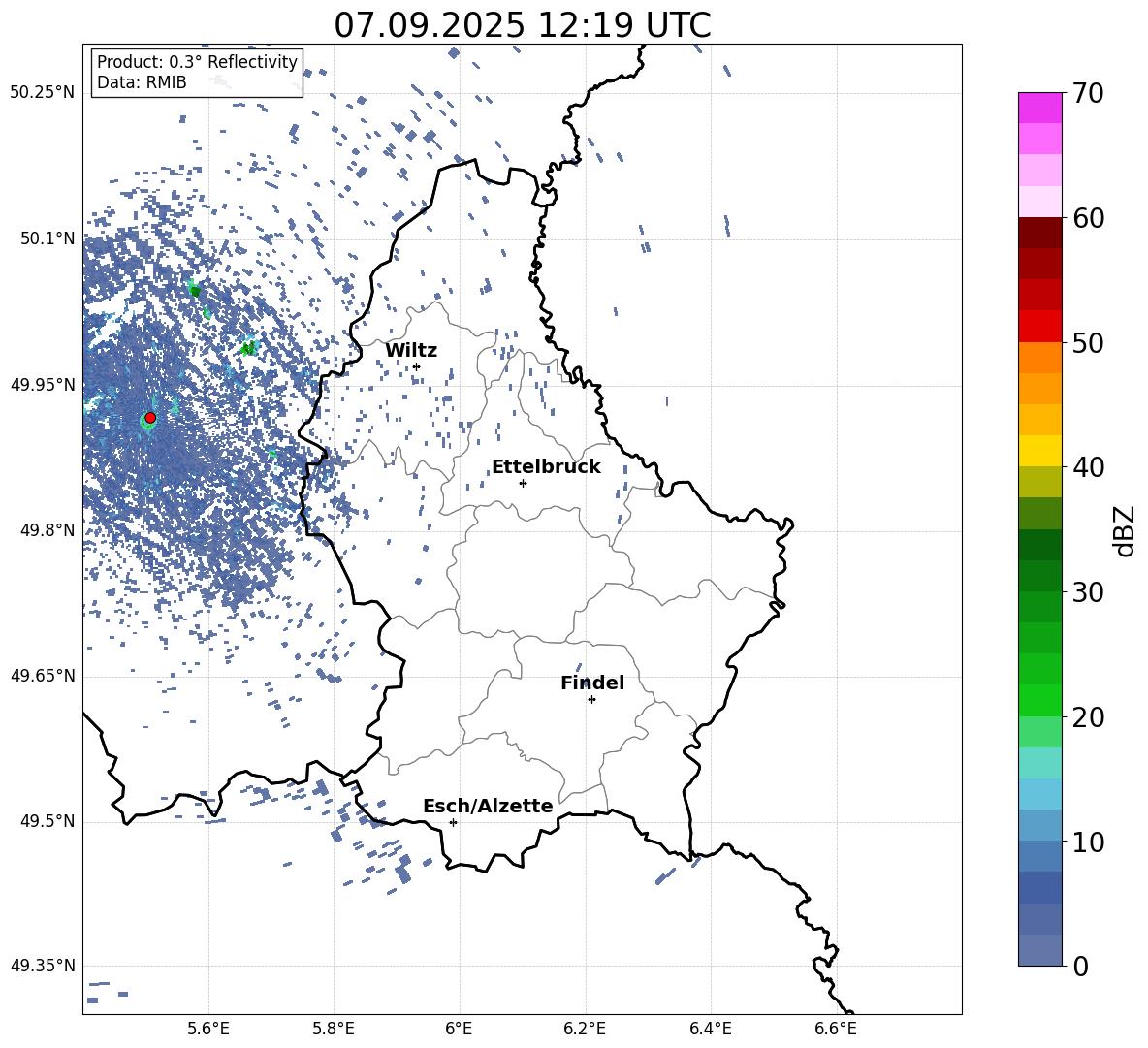This screenshot has width=1148, height=1048.
Task: Click the 20 colorbar tick label
Action: click(x=1088, y=717)
